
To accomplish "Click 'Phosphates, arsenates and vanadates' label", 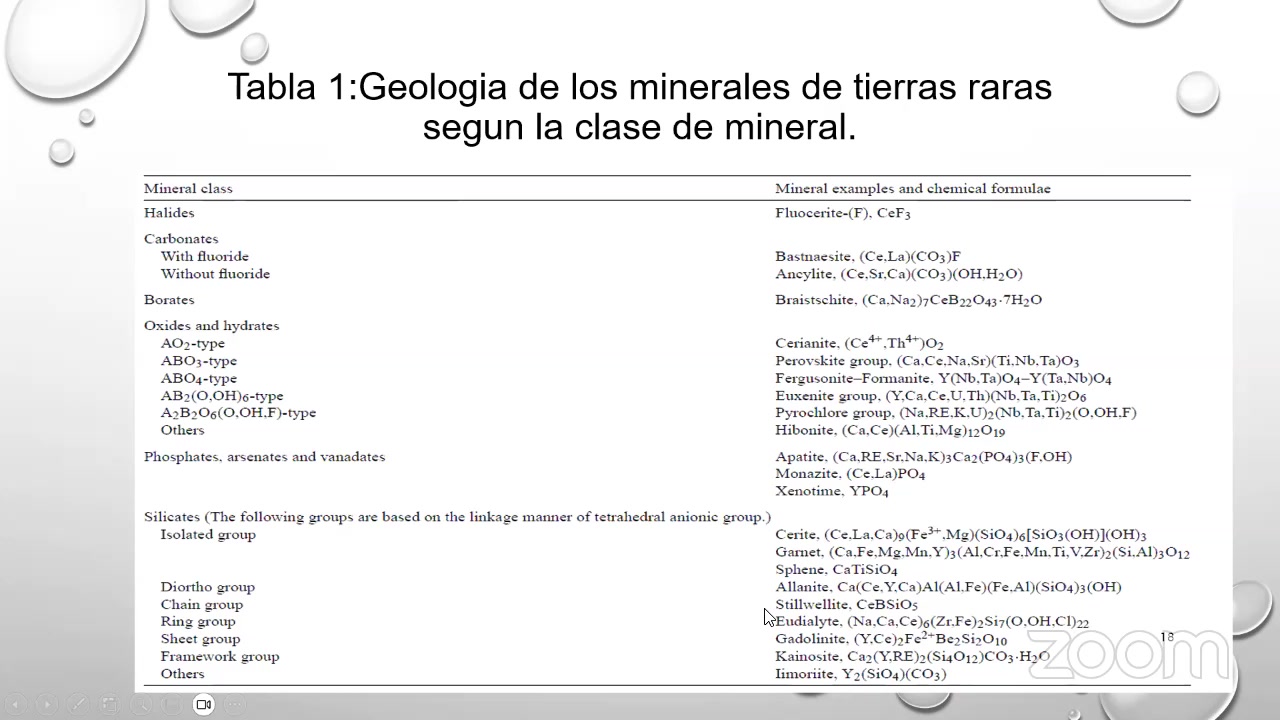I will (x=264, y=457).
